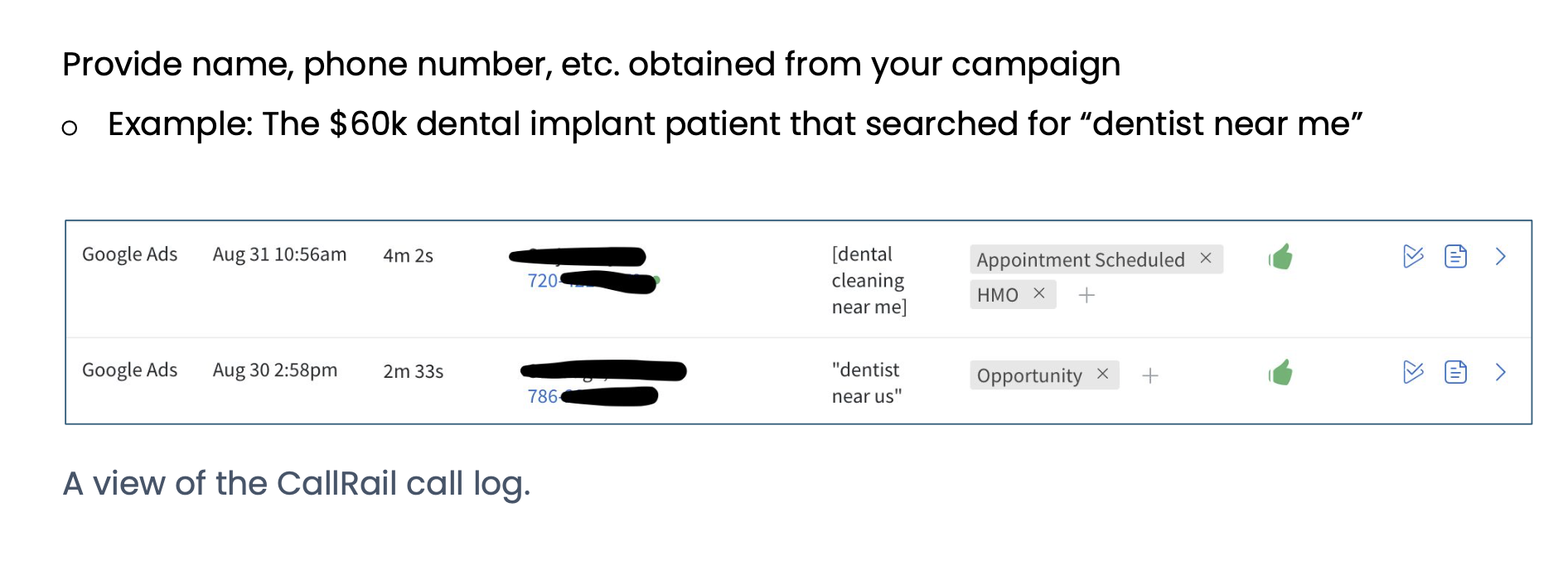This screenshot has width=1568, height=585.
Task: Remove the Appointment Scheduled tag
Action: 1206,259
